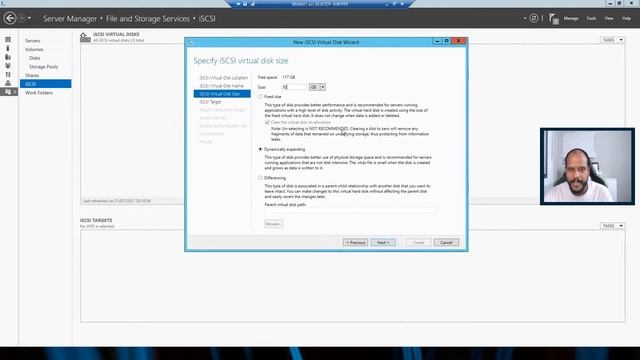Select iSCSI Virtual Disk Size wizard step
Screen dimensions: 640x360
pos(222,94)
